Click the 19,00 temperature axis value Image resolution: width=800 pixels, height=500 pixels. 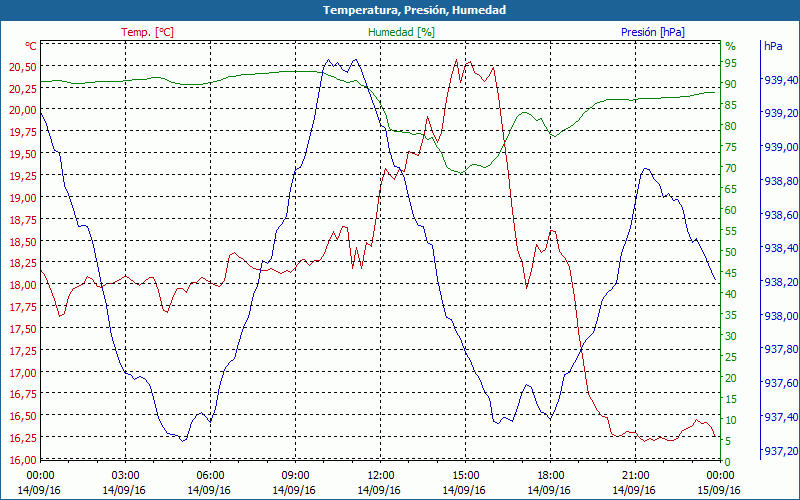[23, 198]
